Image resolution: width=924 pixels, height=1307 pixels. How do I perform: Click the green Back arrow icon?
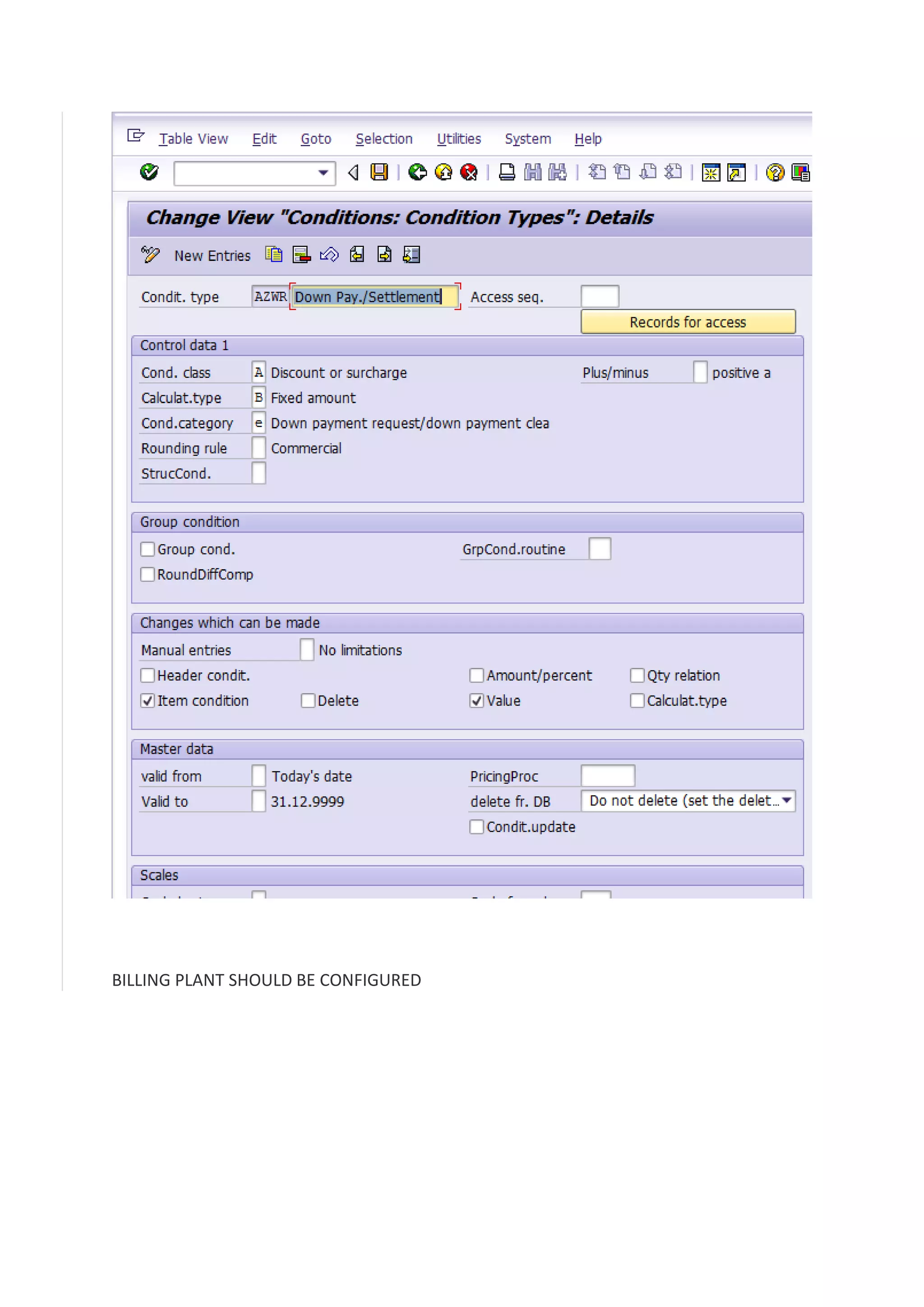tap(418, 172)
